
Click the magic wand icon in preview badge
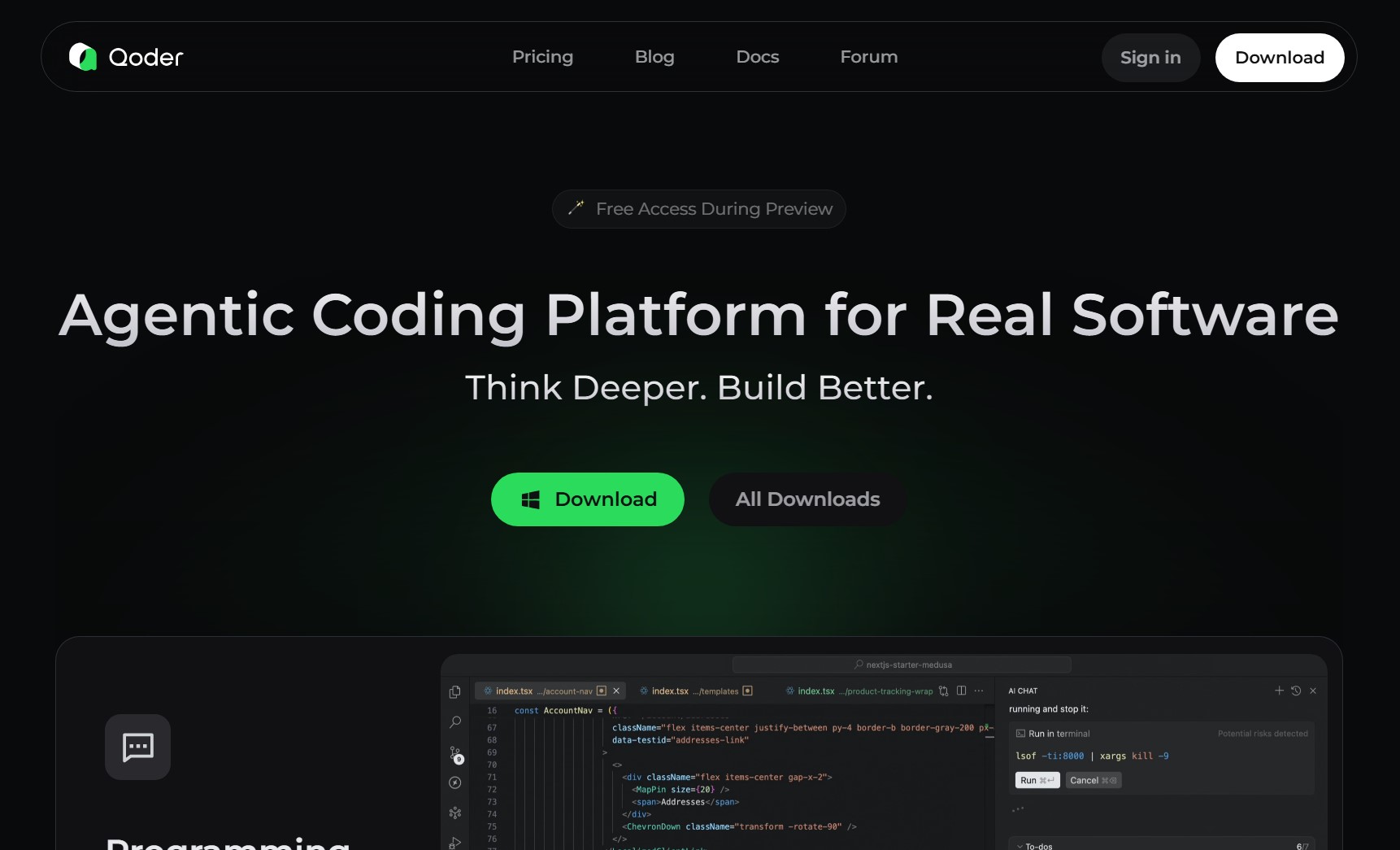pos(576,208)
